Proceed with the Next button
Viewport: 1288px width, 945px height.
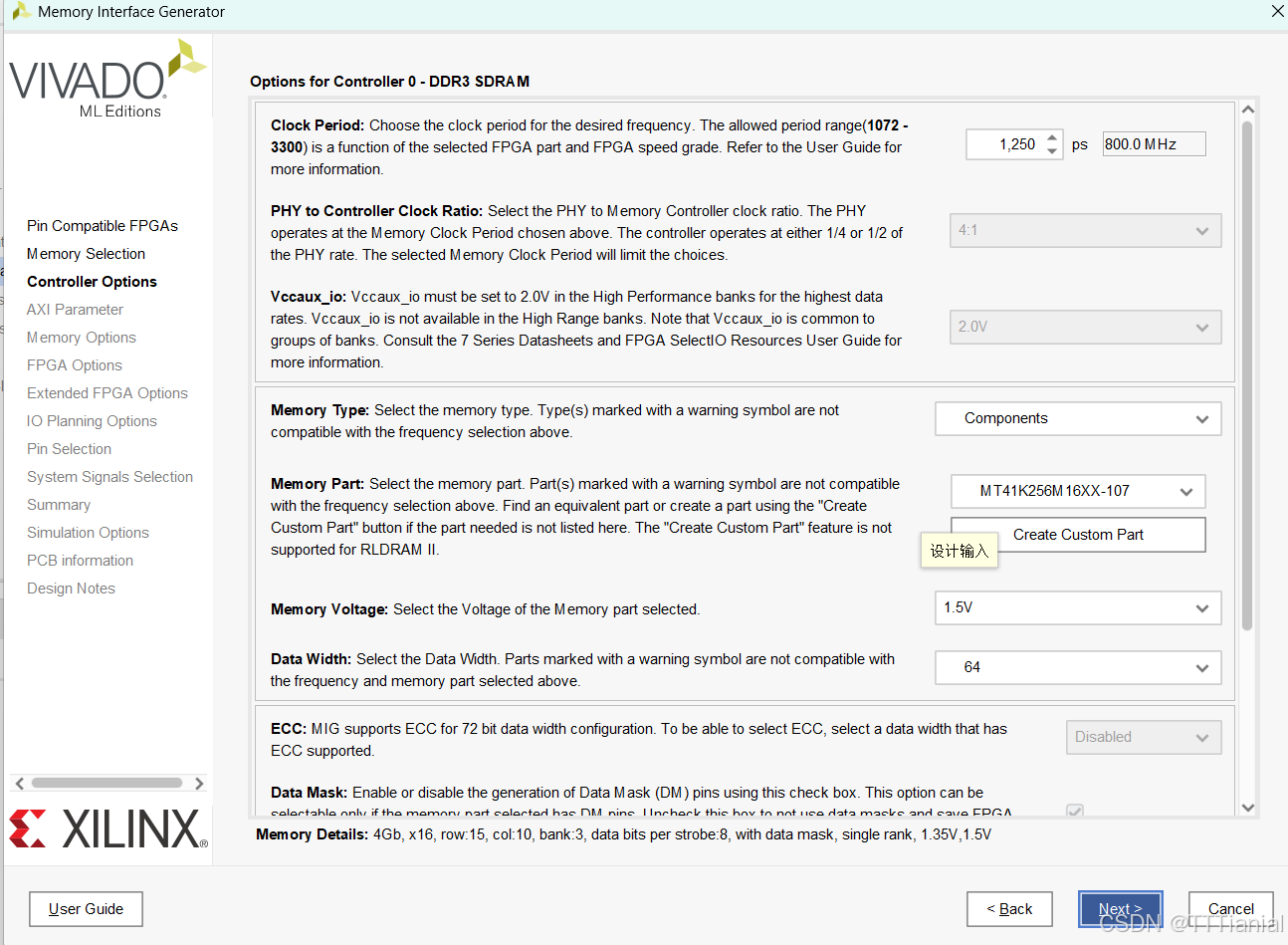[x=1121, y=909]
